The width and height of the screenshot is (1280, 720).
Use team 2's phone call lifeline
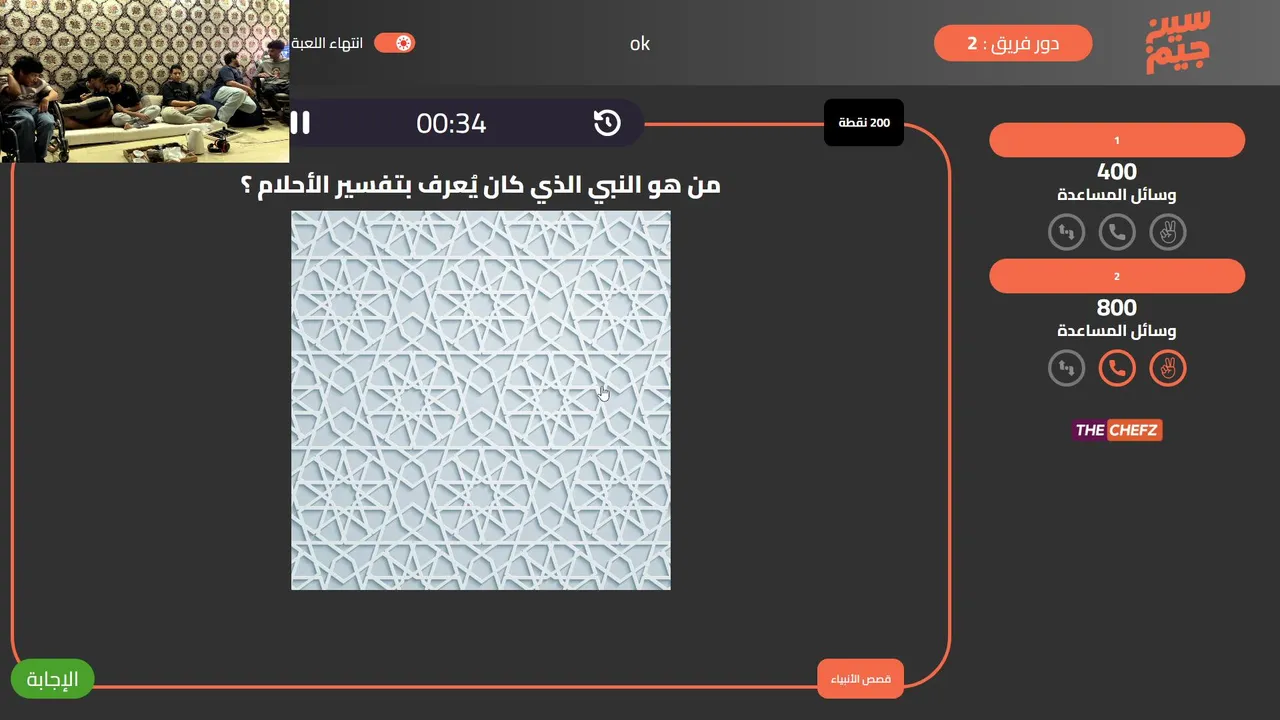click(x=1117, y=368)
